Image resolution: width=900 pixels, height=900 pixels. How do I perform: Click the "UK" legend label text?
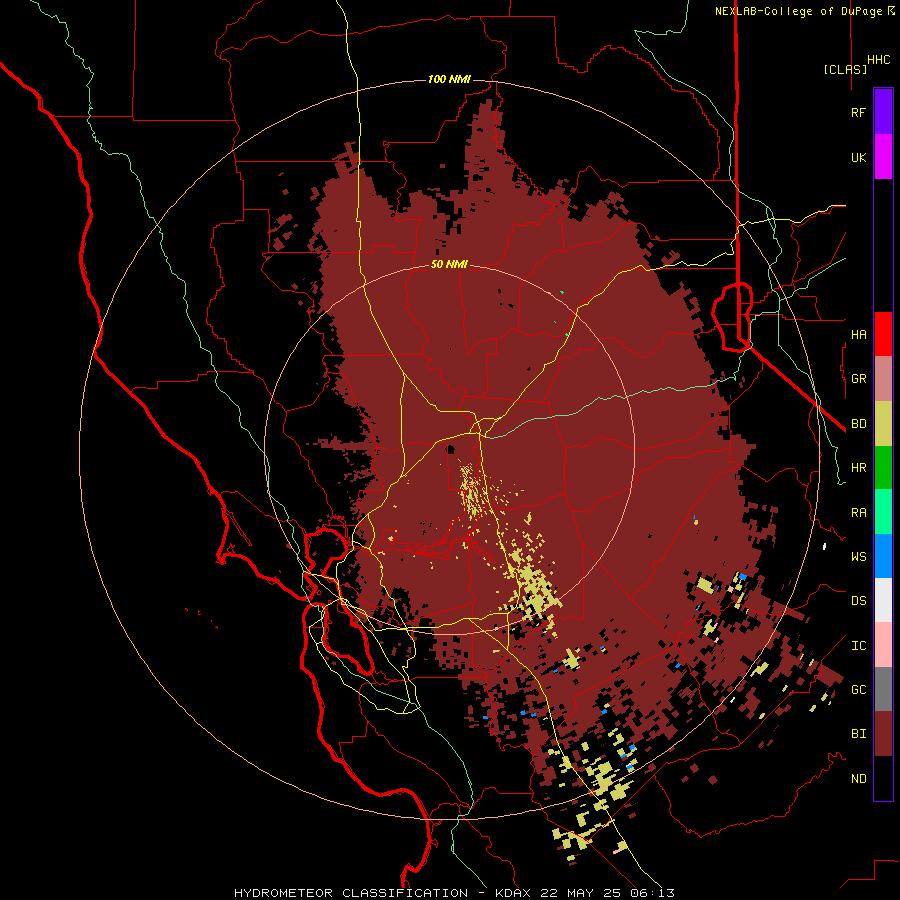pyautogui.click(x=858, y=157)
